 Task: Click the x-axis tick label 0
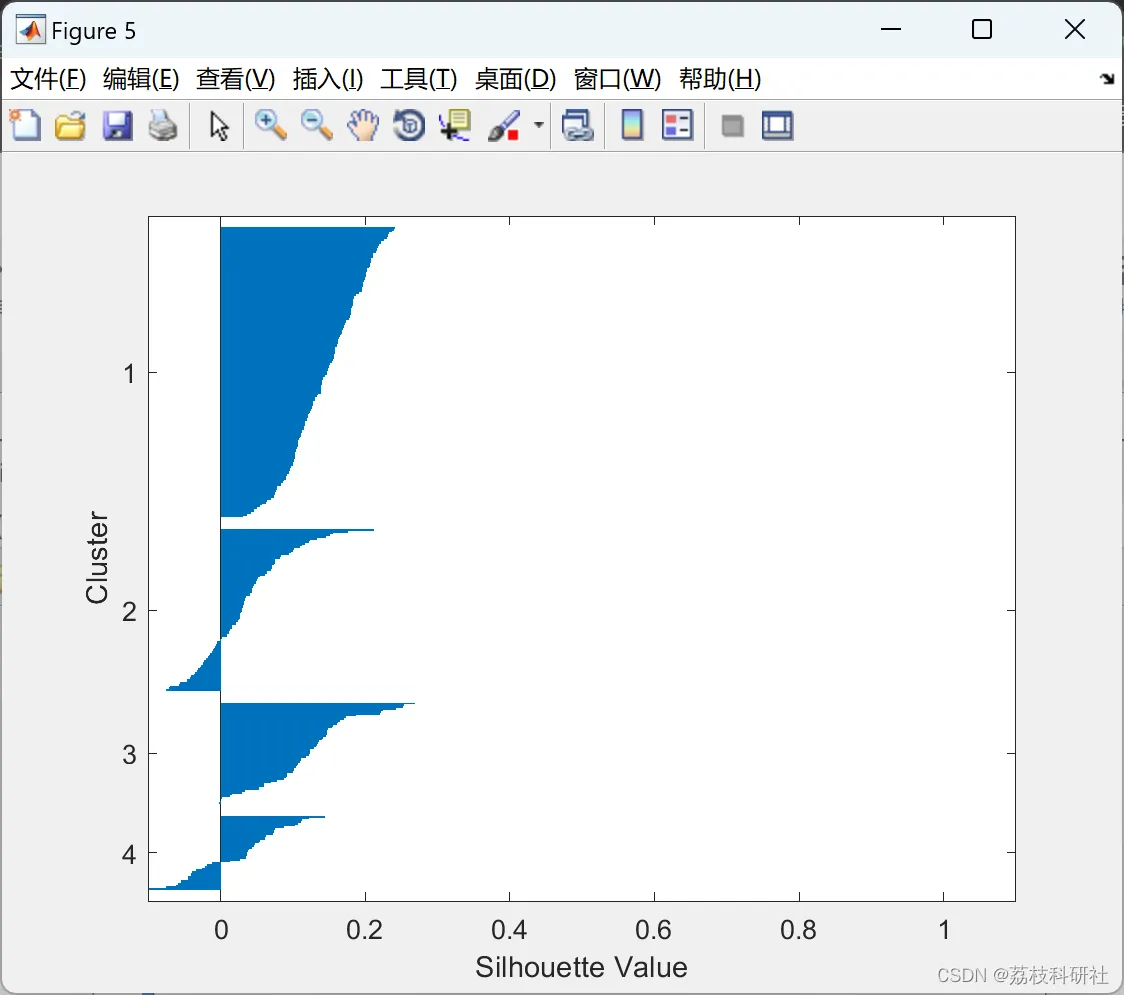click(222, 930)
